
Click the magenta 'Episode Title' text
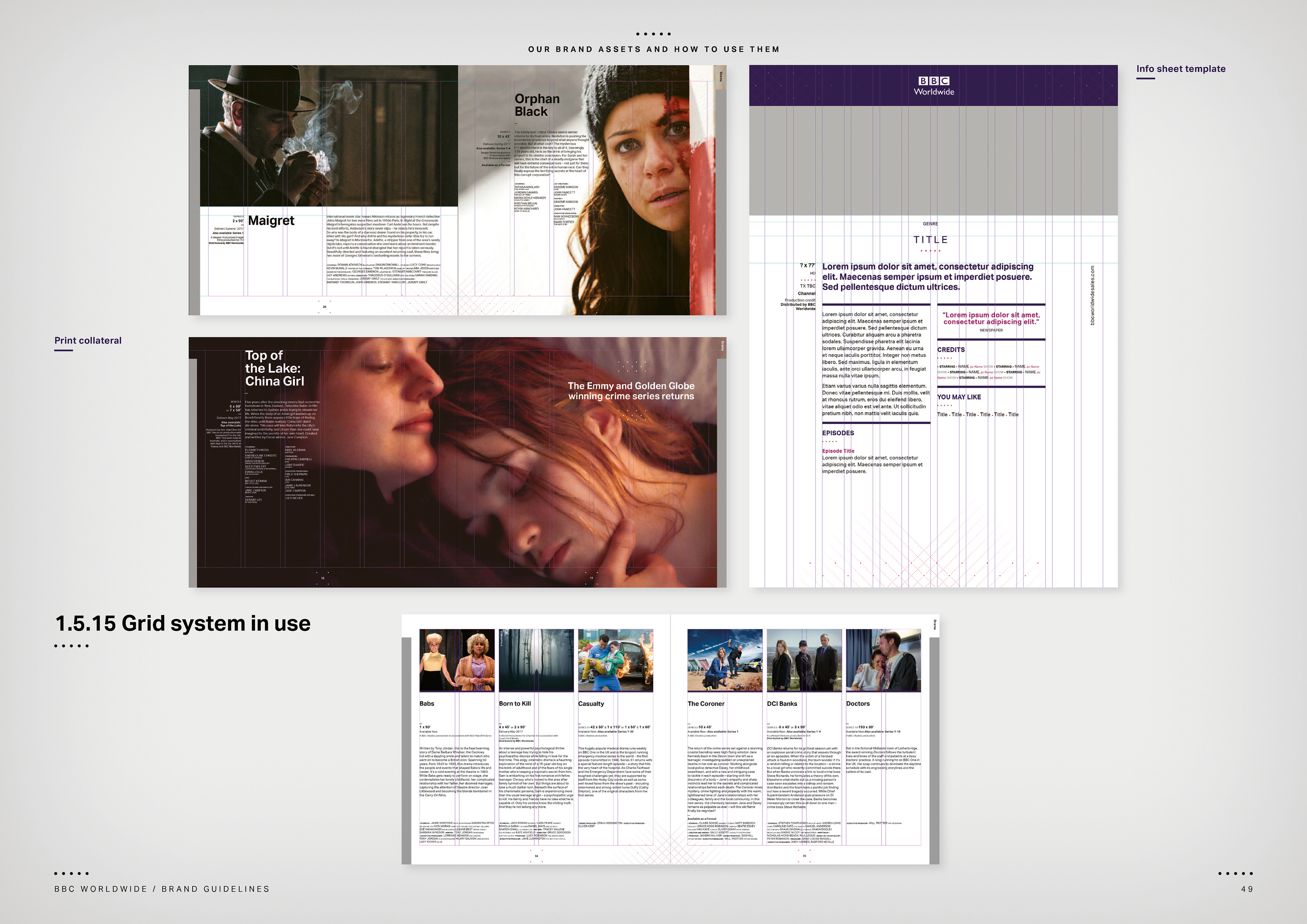tap(838, 451)
